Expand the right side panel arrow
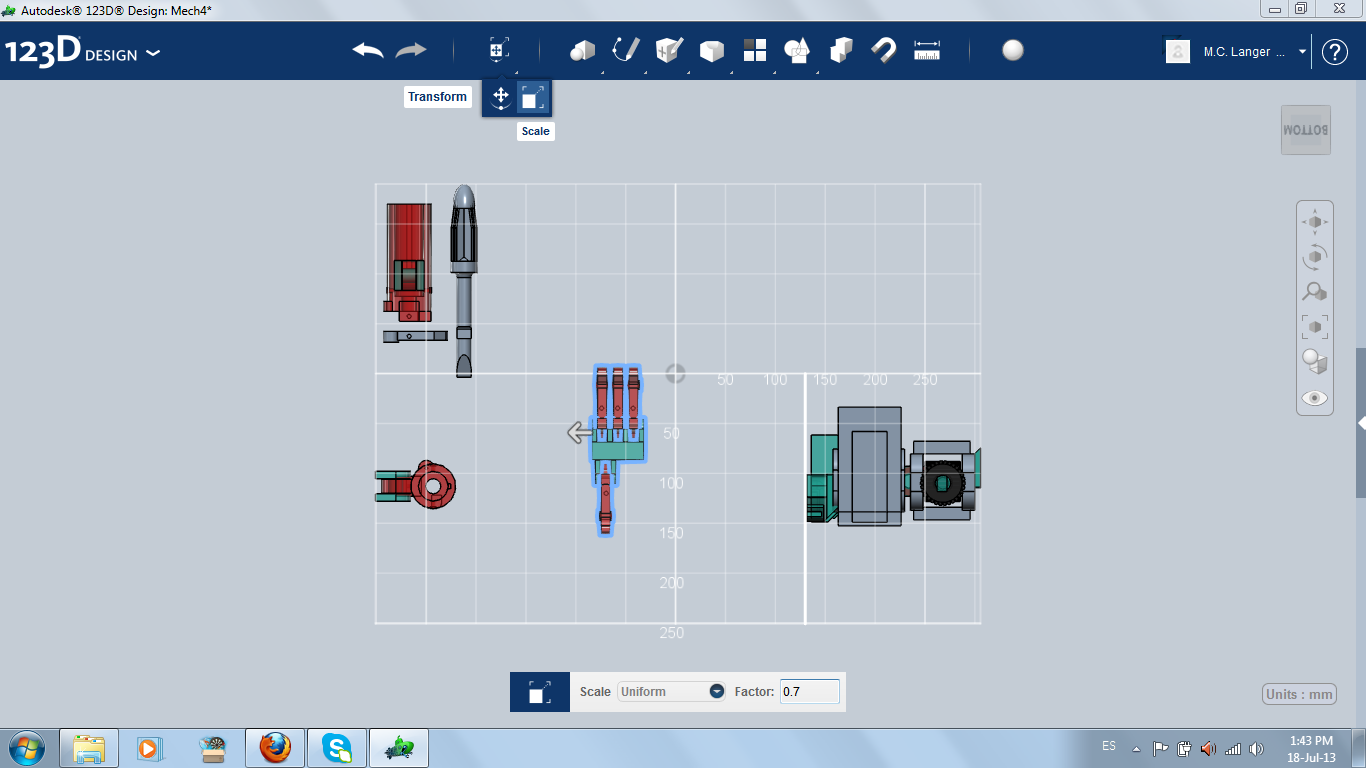Viewport: 1366px width, 768px height. click(x=1361, y=423)
